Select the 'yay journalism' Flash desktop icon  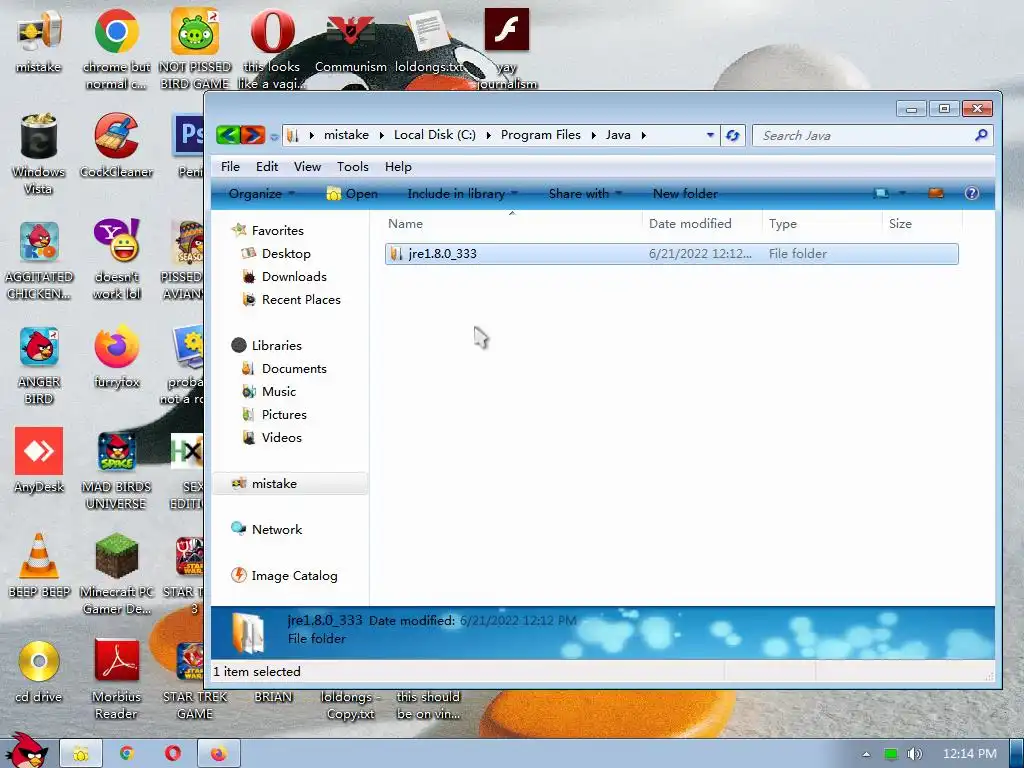pos(507,49)
